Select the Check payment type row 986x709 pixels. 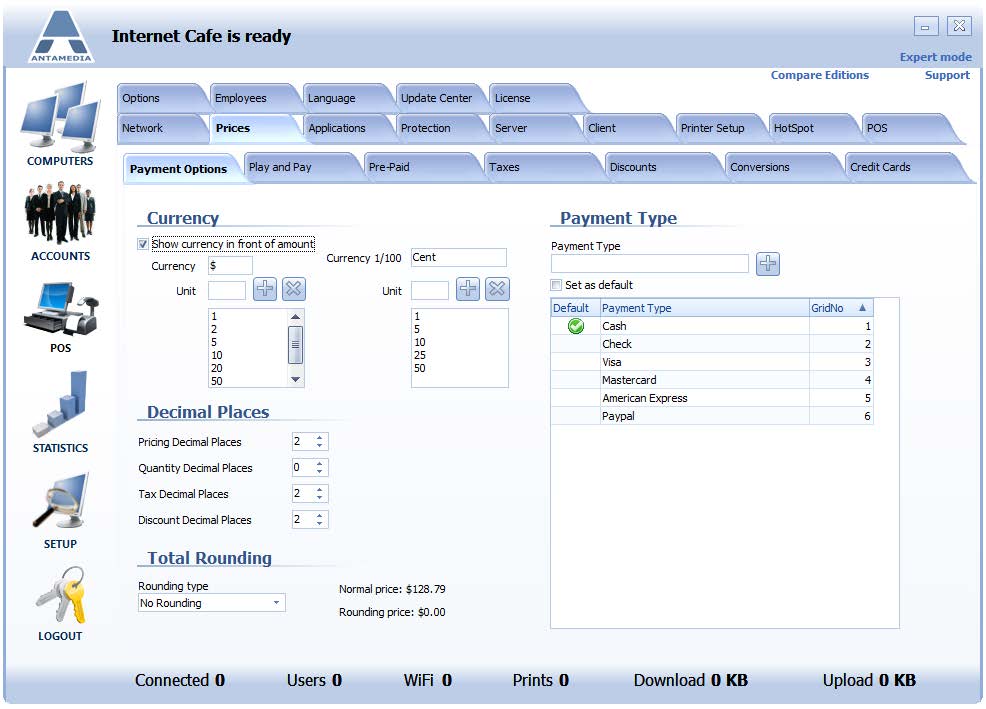[712, 344]
